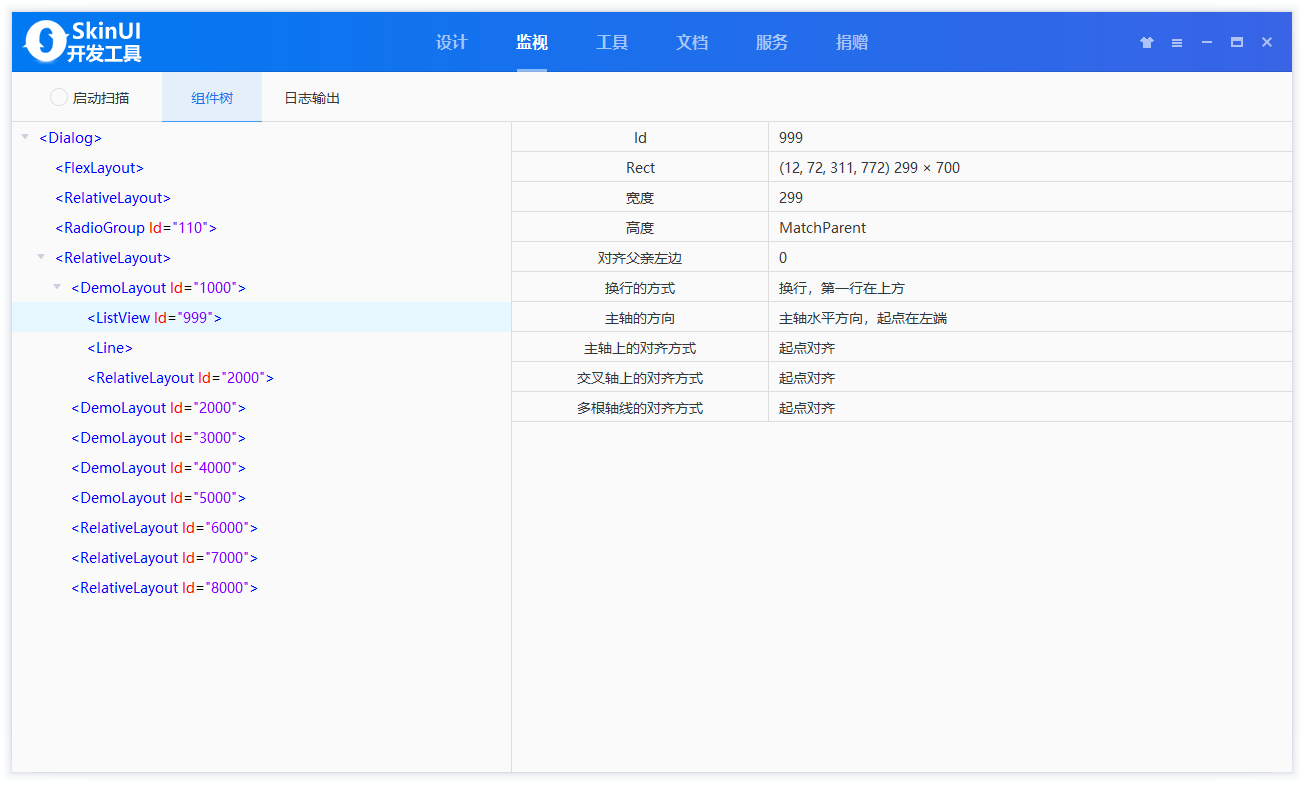Select DemoLayout Id="4000" node
This screenshot has width=1305, height=785.
158,468
